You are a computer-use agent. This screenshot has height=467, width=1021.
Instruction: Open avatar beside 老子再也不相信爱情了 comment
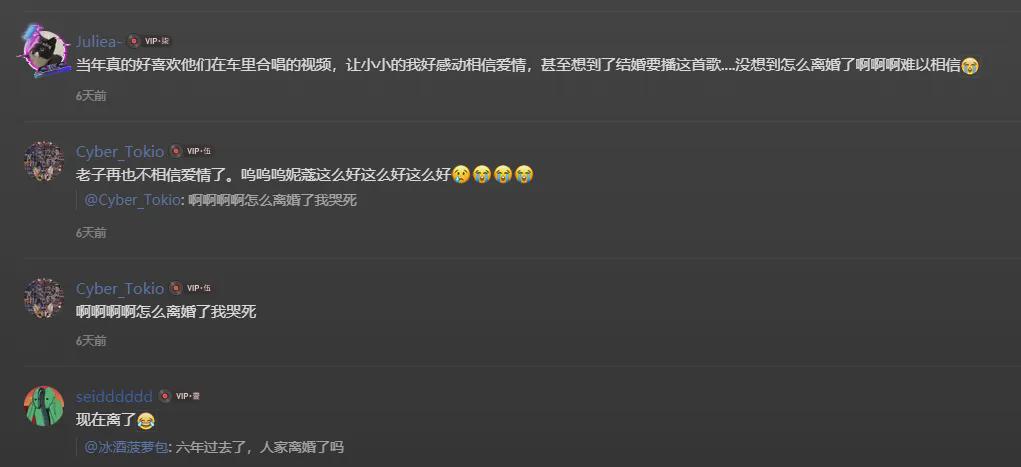(x=44, y=161)
